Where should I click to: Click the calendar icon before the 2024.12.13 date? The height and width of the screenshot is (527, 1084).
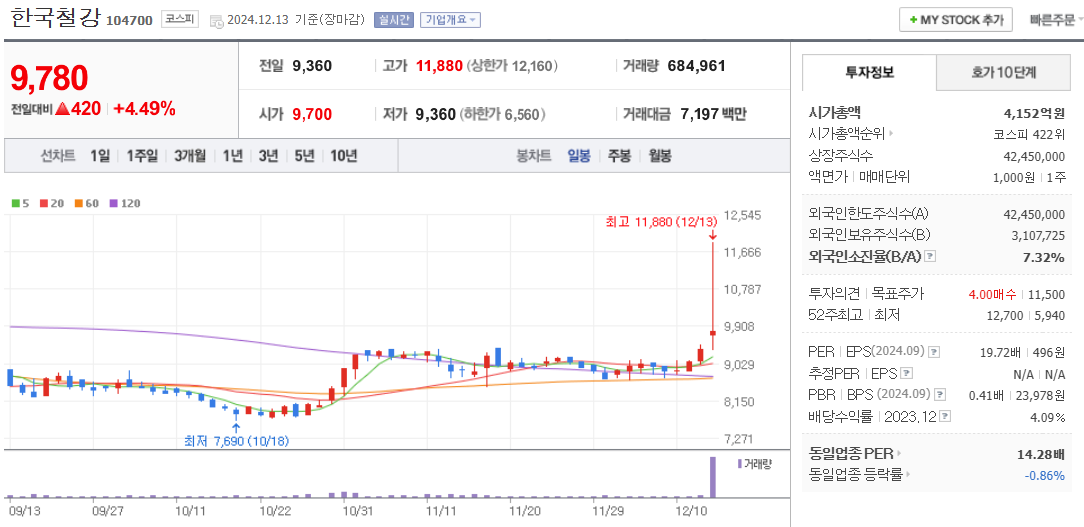[x=216, y=20]
